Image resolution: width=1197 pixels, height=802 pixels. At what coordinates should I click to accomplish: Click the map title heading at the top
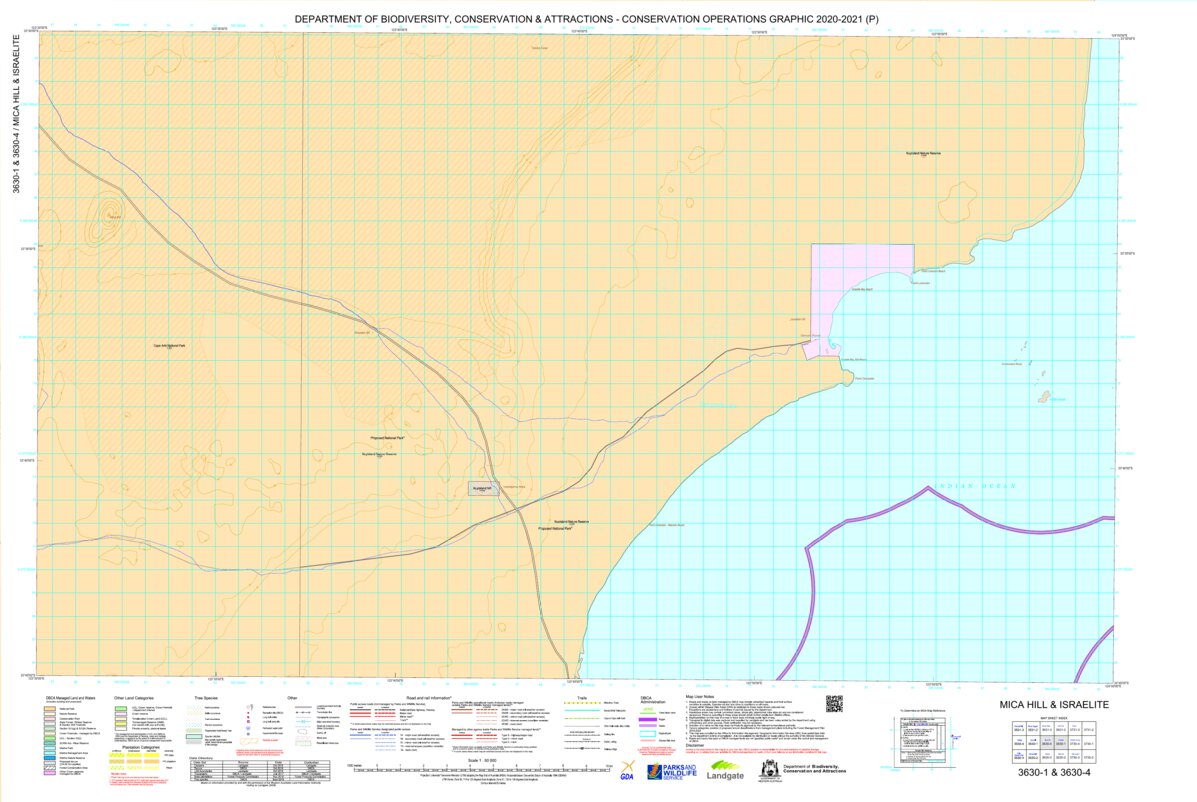tap(586, 18)
